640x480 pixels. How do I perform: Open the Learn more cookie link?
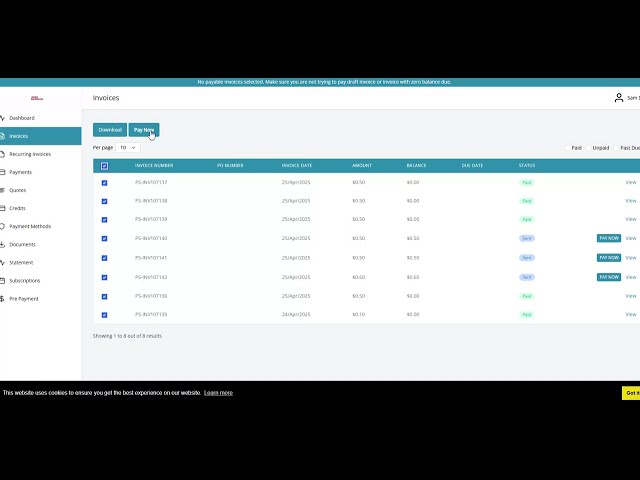pyautogui.click(x=218, y=393)
